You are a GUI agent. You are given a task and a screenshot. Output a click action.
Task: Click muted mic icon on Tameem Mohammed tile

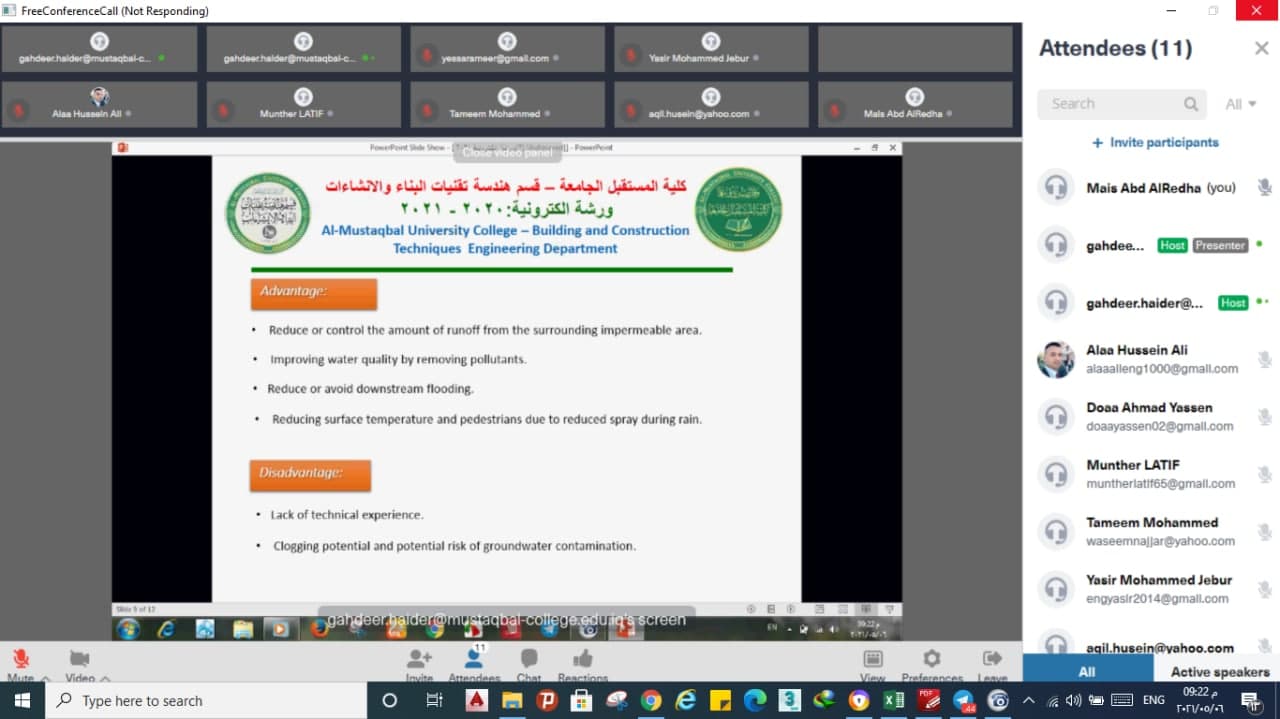point(427,109)
